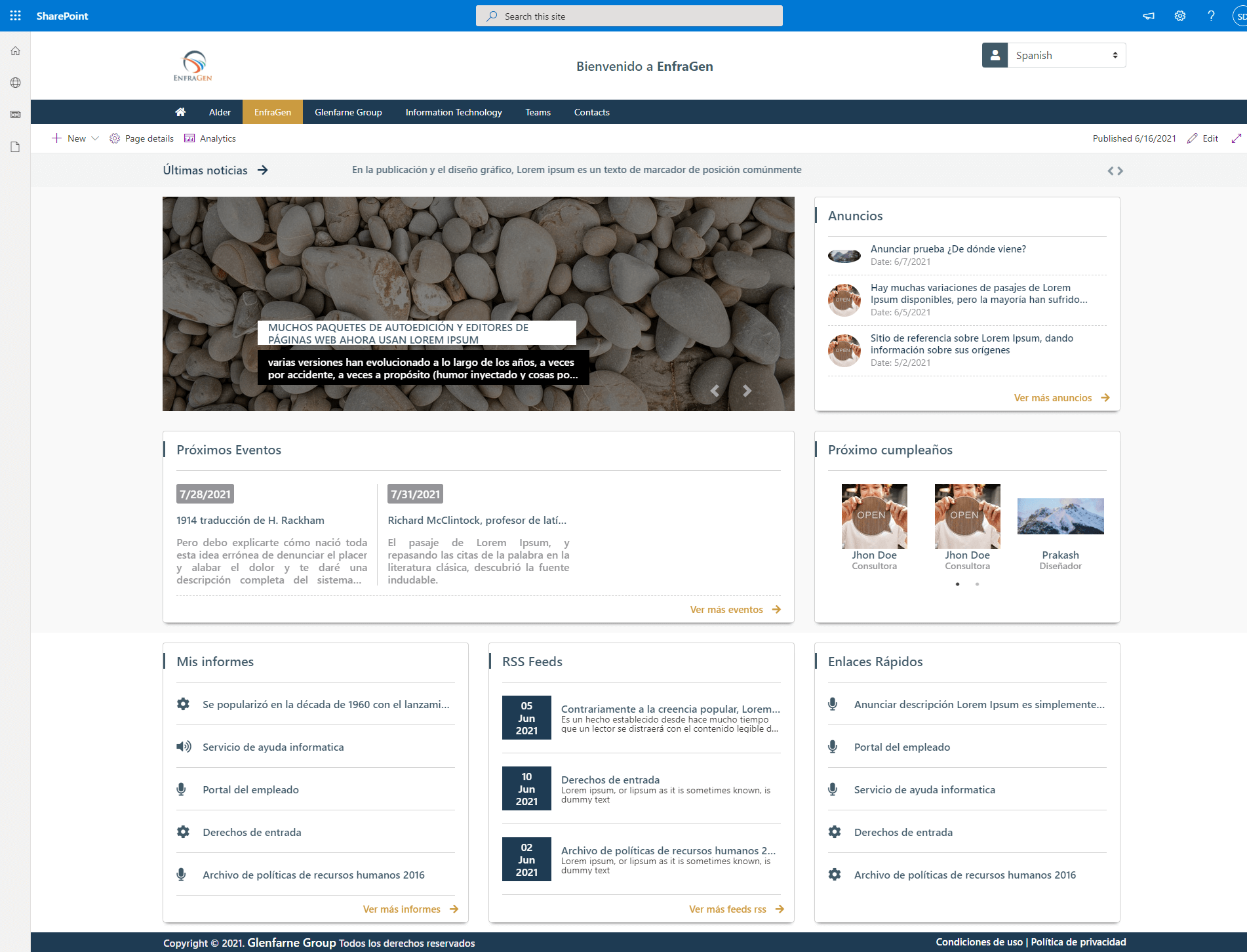The image size is (1247, 952).
Task: Open Servicio de ayuda informatica in Mis informes
Action: [x=273, y=747]
